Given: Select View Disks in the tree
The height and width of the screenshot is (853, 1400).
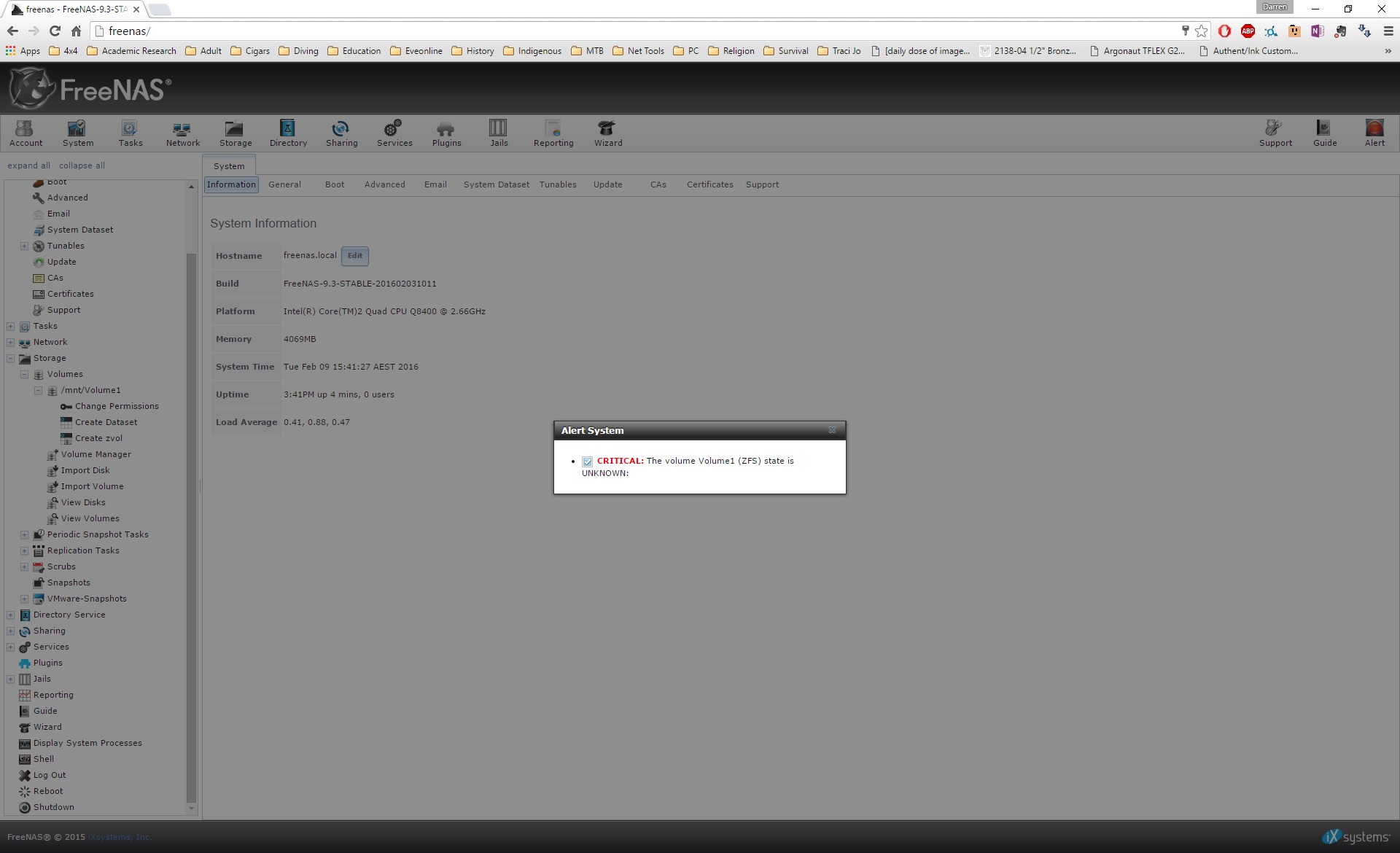Looking at the screenshot, I should coord(83,502).
